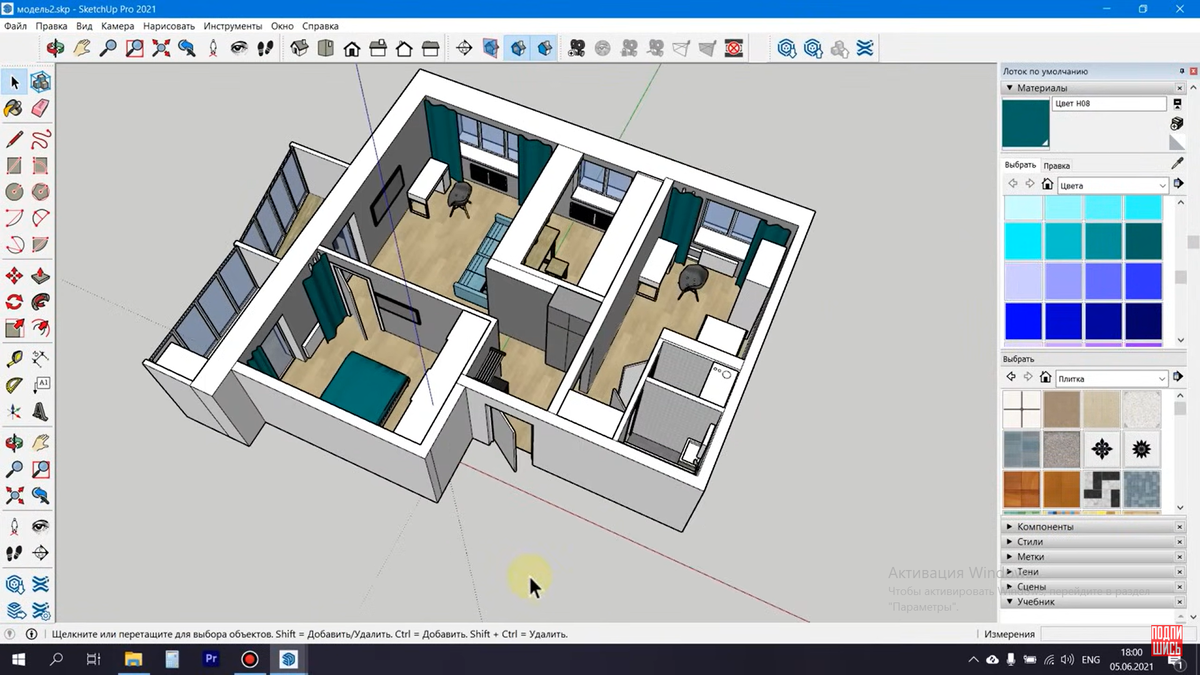This screenshot has height=675, width=1200.
Task: Open the Нарисовать menu
Action: [169, 26]
